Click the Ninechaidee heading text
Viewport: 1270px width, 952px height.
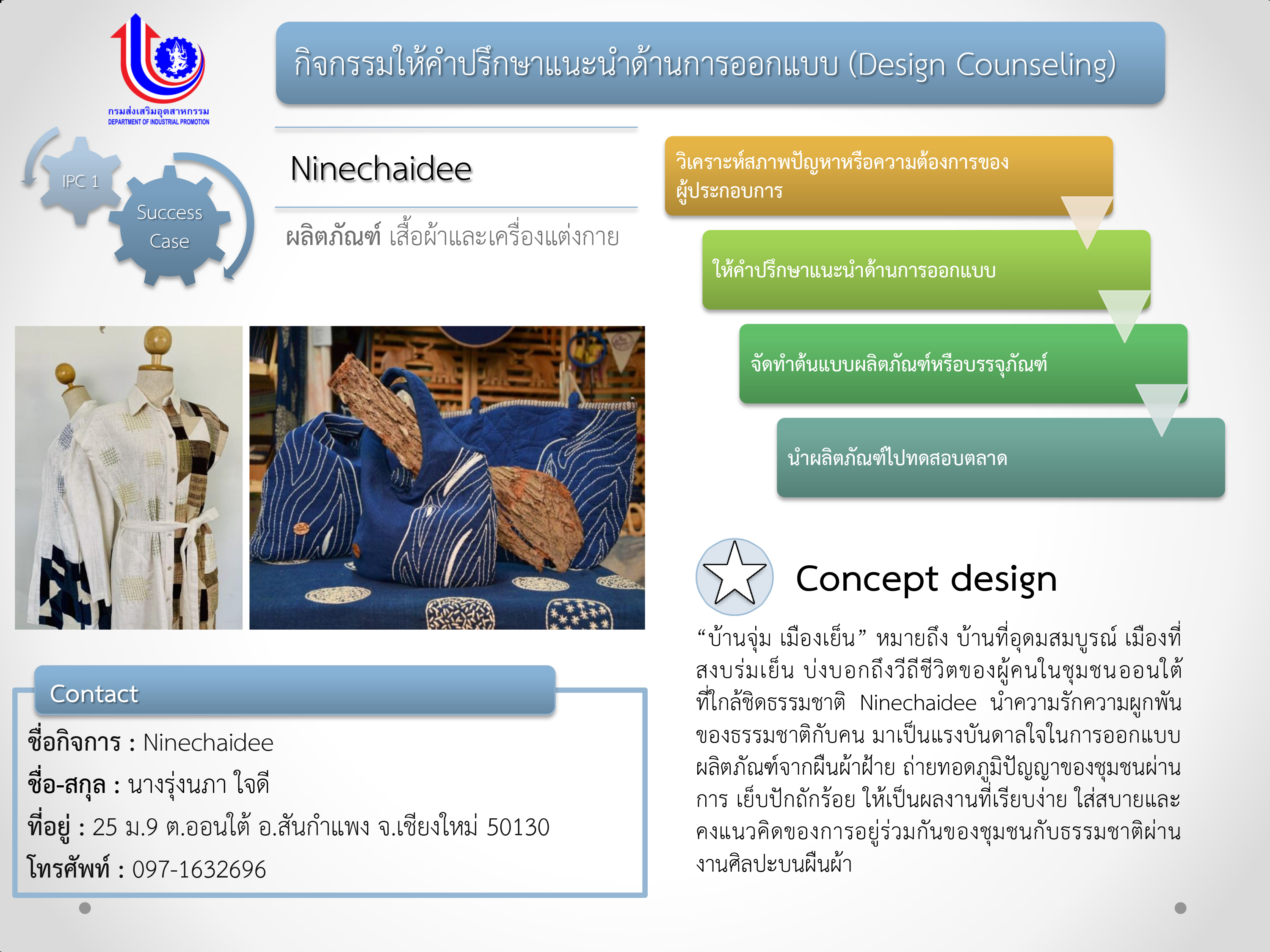(381, 169)
